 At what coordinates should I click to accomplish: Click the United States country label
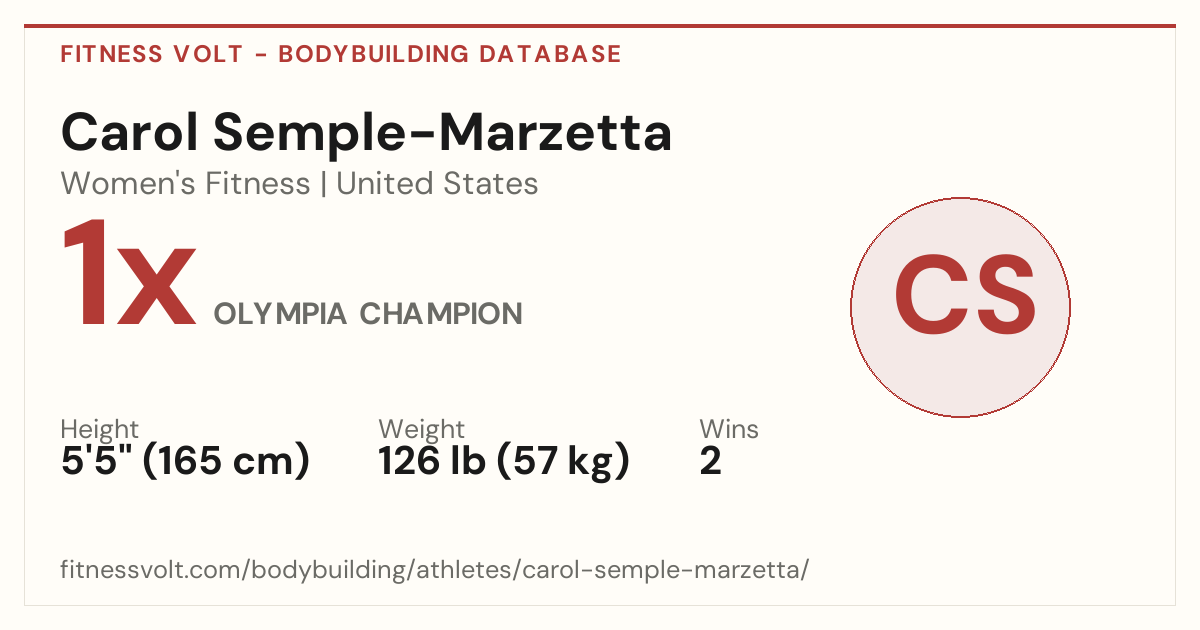pyautogui.click(x=437, y=184)
